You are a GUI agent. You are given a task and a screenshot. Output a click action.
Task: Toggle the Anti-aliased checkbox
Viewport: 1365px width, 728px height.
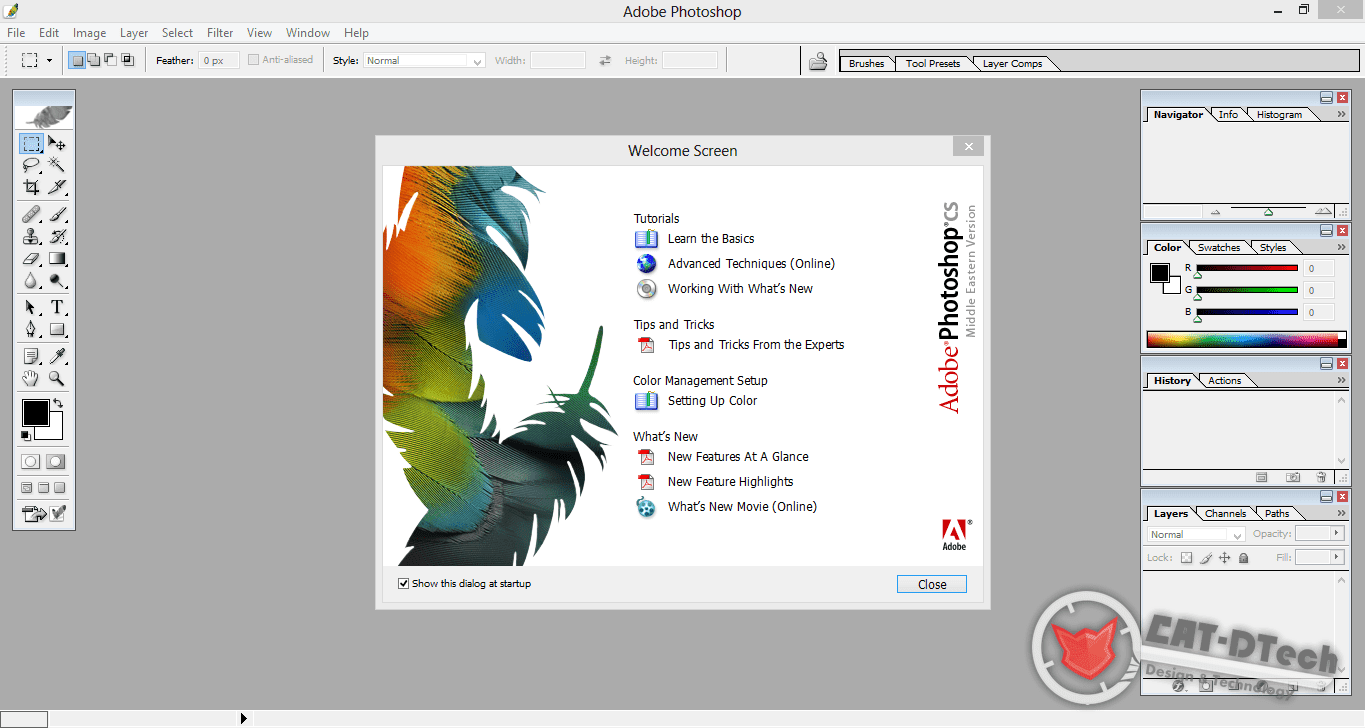(x=253, y=60)
